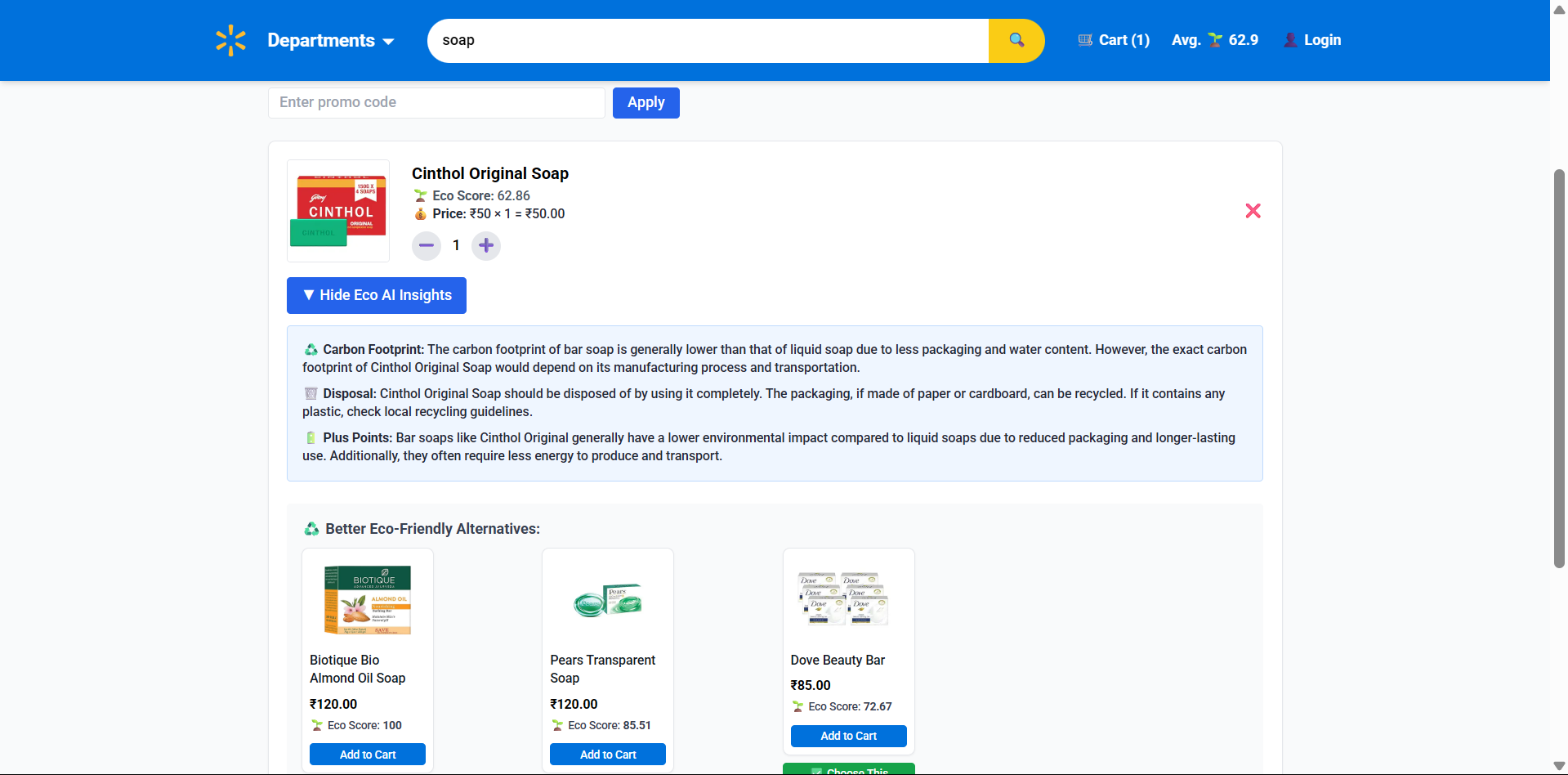Image resolution: width=1568 pixels, height=775 pixels.
Task: Click the Biotique Eco Score 100 sprout icon
Action: tap(317, 725)
